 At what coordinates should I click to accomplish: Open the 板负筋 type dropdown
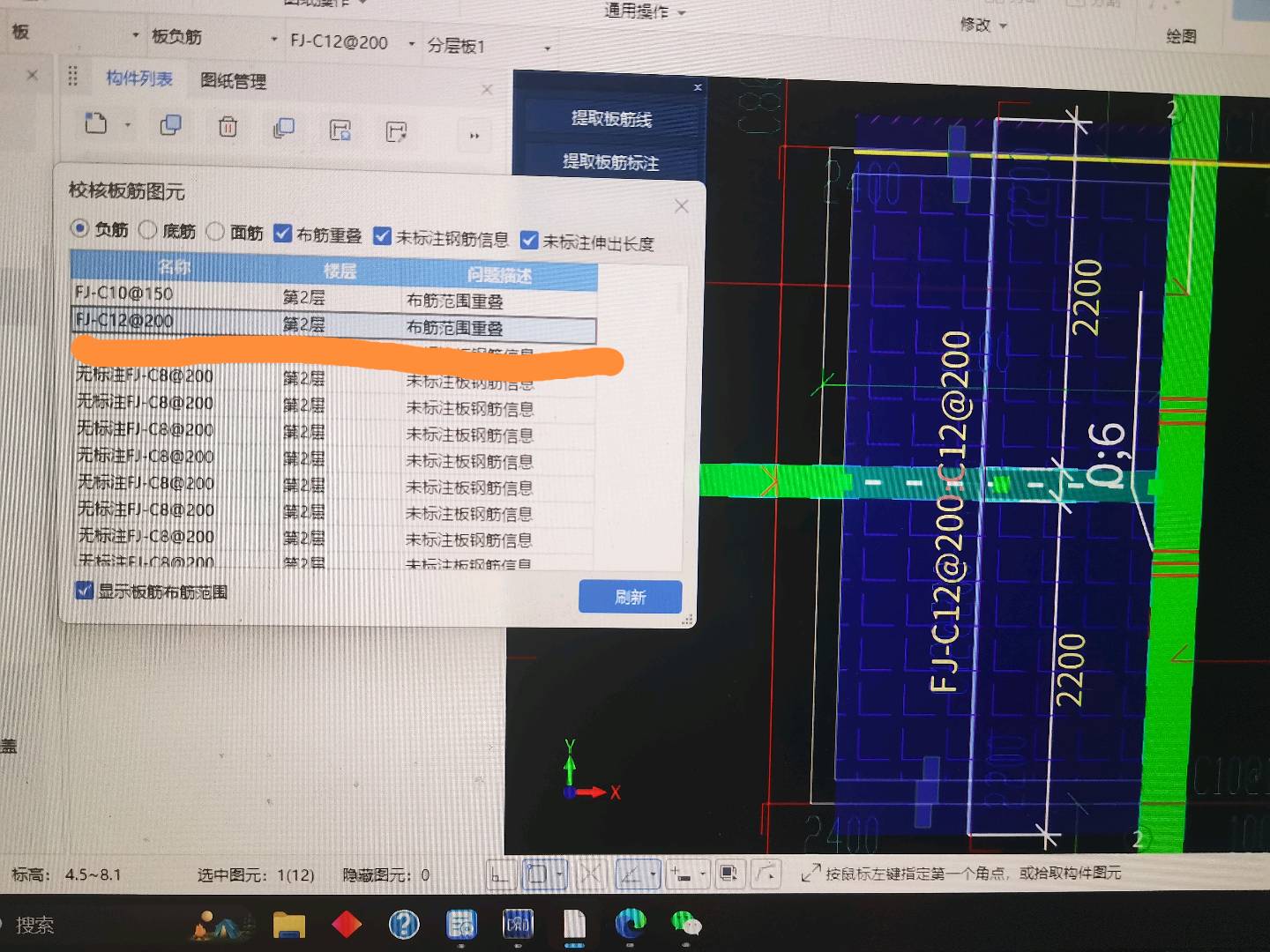pyautogui.click(x=274, y=39)
